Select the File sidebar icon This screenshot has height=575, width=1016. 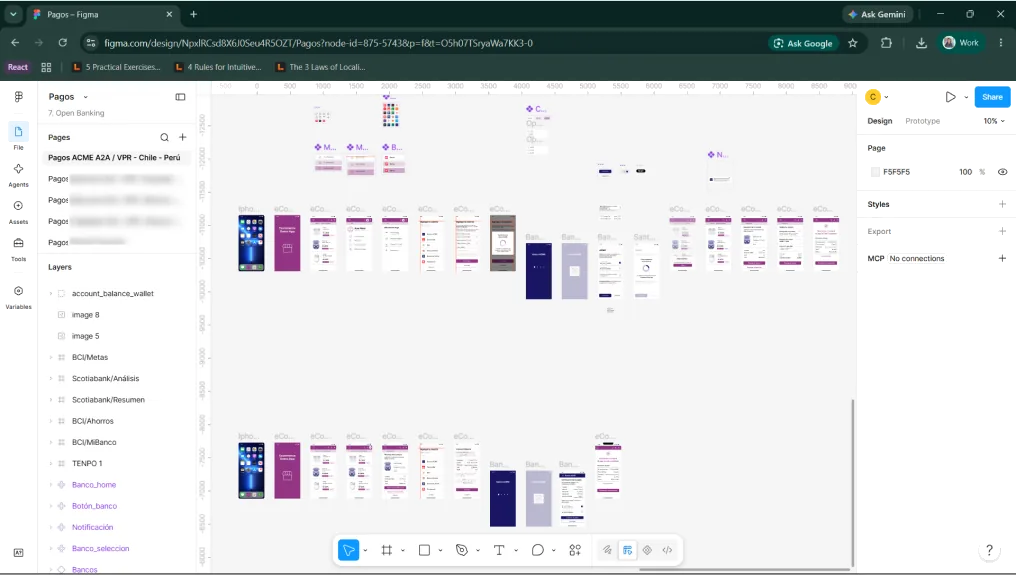18,132
